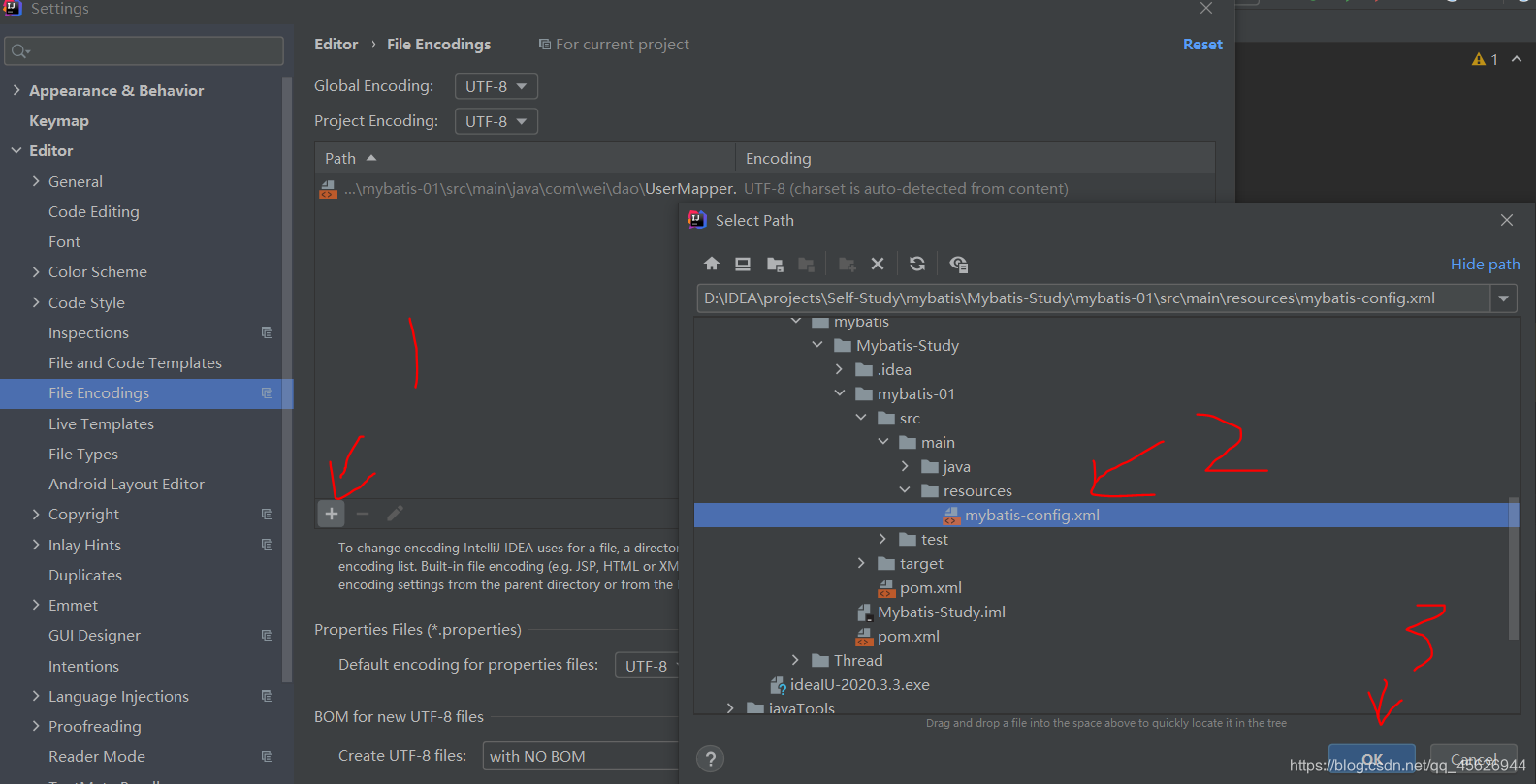Image resolution: width=1536 pixels, height=784 pixels.
Task: Expand the .idea folder in tree
Action: pos(840,369)
